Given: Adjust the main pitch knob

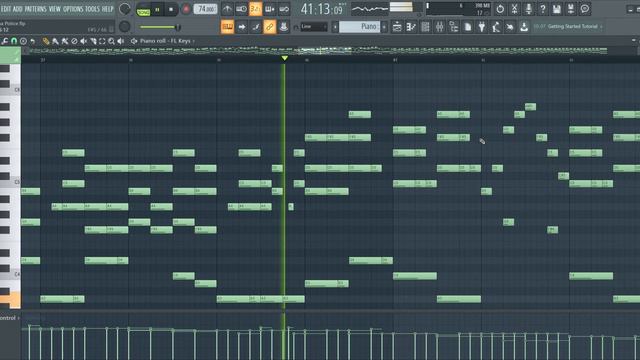Looking at the screenshot, I should 125,27.
